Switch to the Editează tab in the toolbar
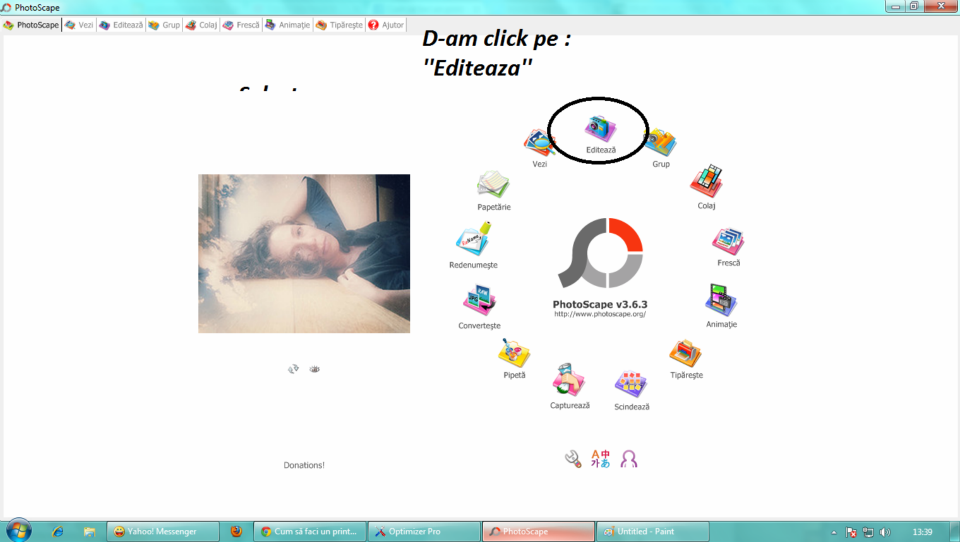Screen dimensions: 960x542 pos(121,25)
